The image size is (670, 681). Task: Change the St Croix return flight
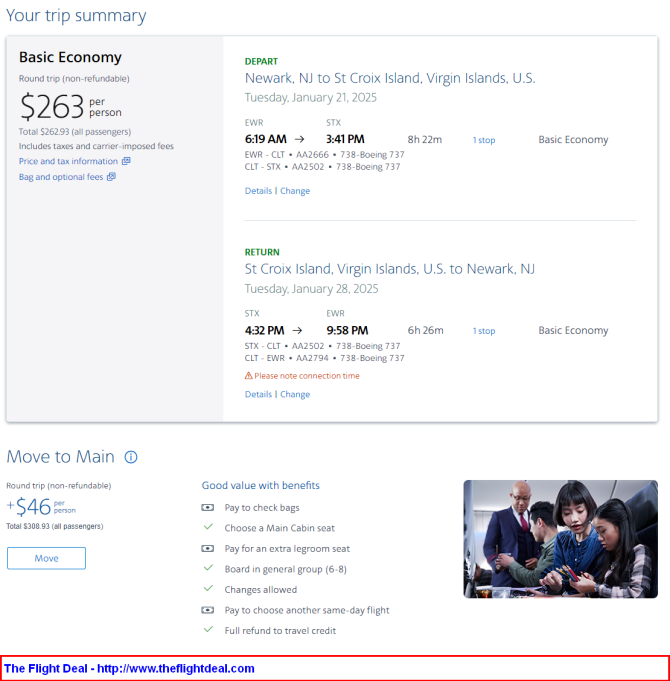pos(295,394)
